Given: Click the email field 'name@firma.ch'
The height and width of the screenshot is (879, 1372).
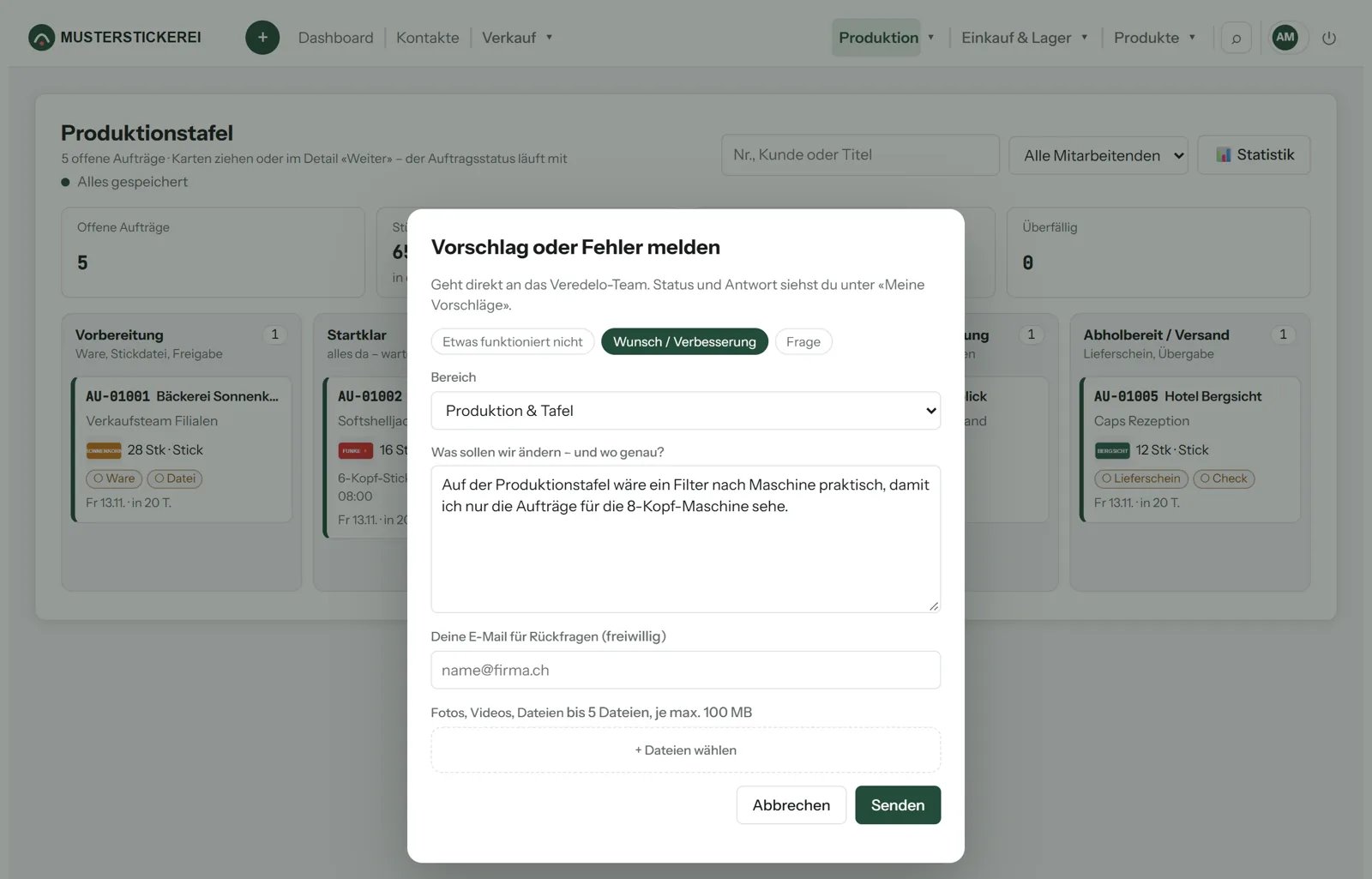Looking at the screenshot, I should point(686,670).
